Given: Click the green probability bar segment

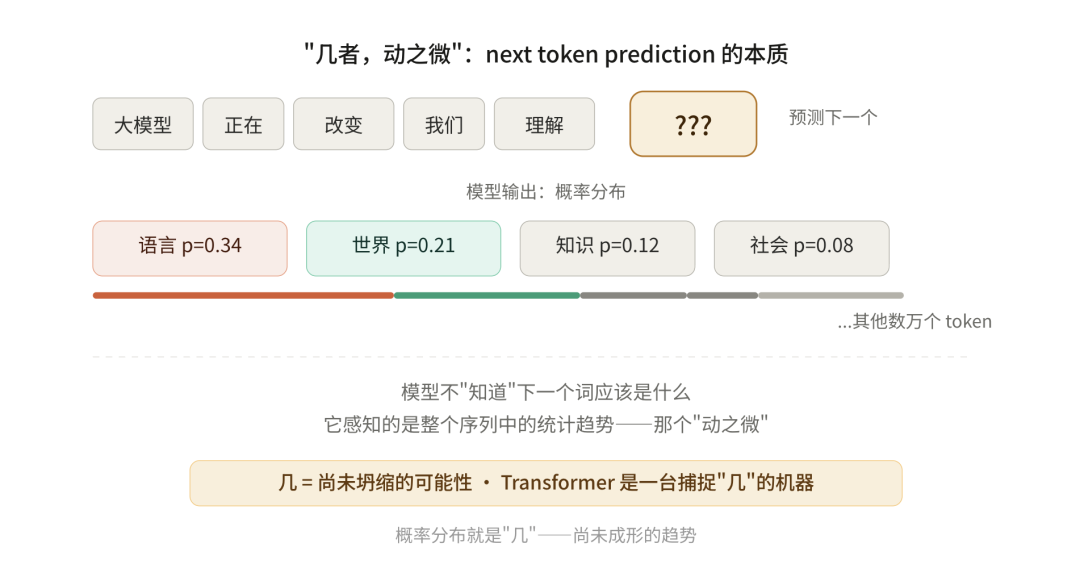Looking at the screenshot, I should pos(486,295).
